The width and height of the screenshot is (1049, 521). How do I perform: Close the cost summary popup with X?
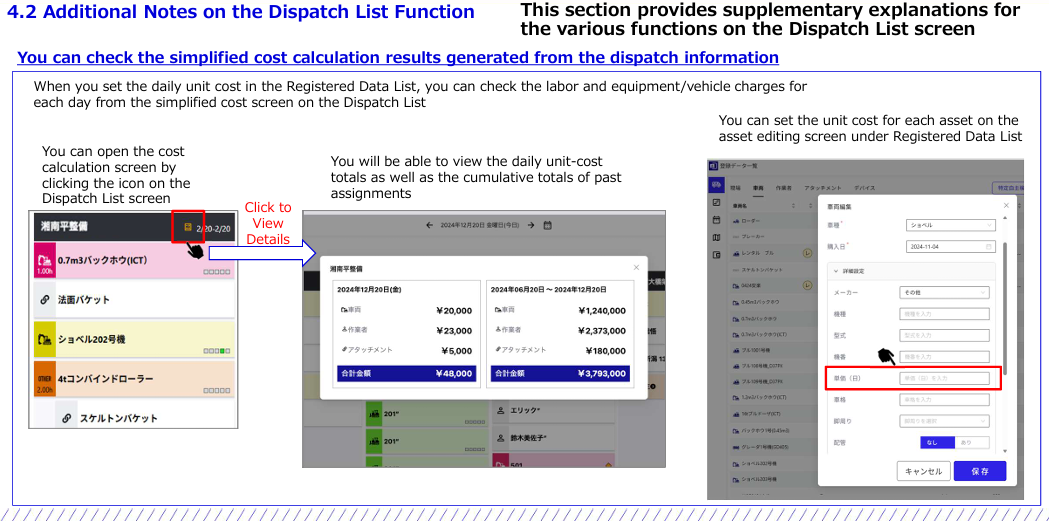coord(636,268)
